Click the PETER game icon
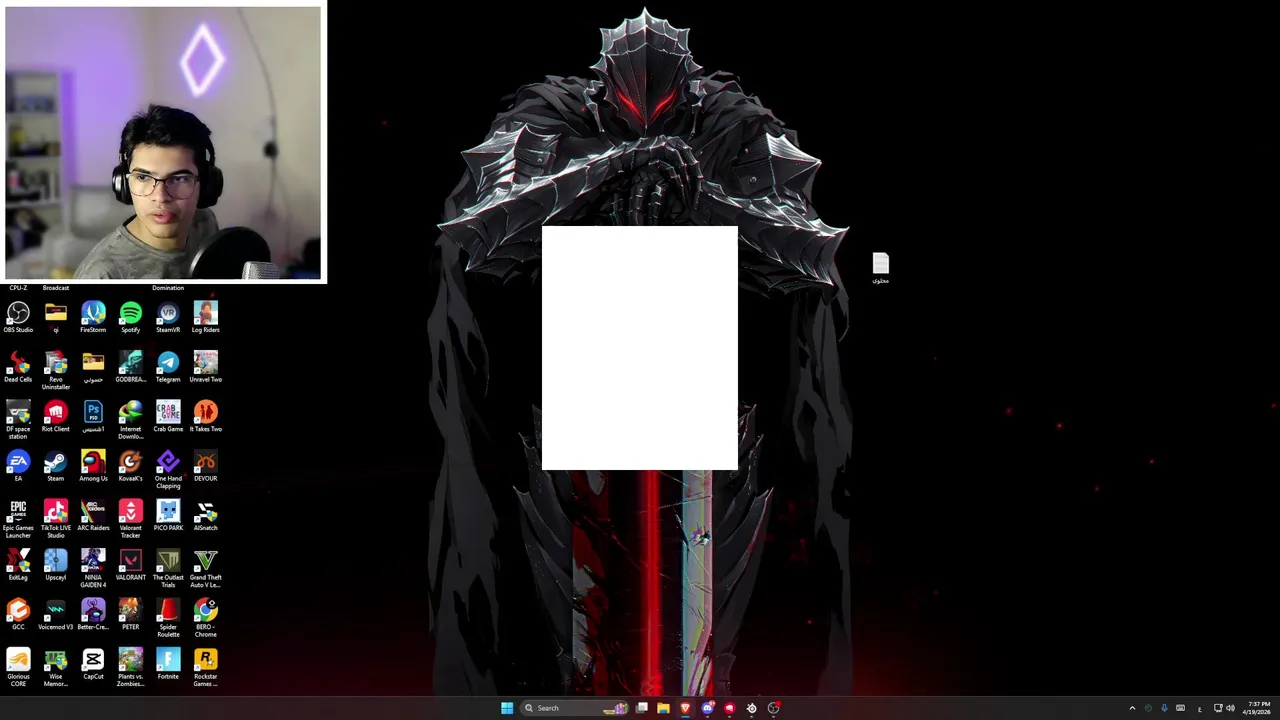This screenshot has height=720, width=1280. [x=130, y=615]
